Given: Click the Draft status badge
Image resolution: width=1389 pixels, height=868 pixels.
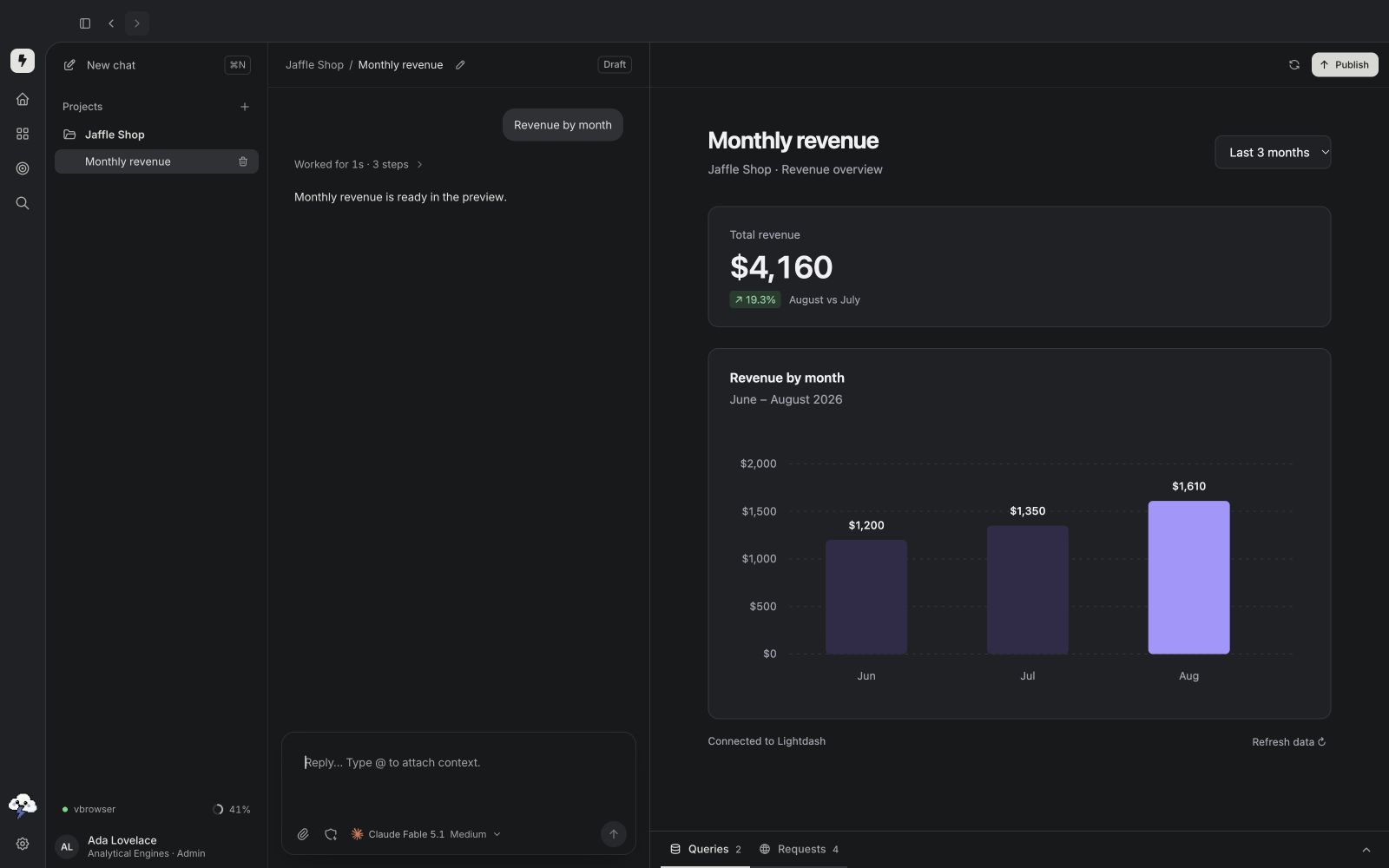Looking at the screenshot, I should 615,65.
